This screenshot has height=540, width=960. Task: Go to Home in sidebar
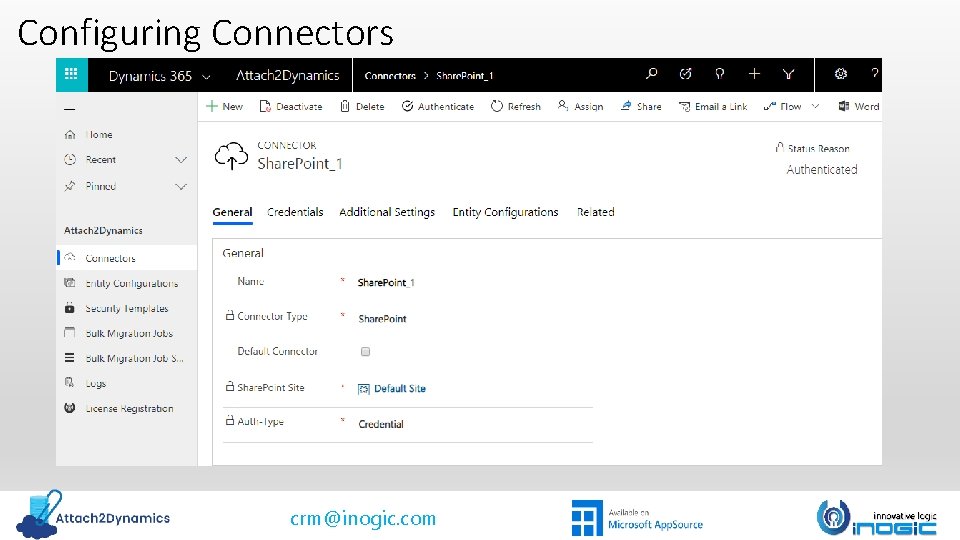coord(99,135)
